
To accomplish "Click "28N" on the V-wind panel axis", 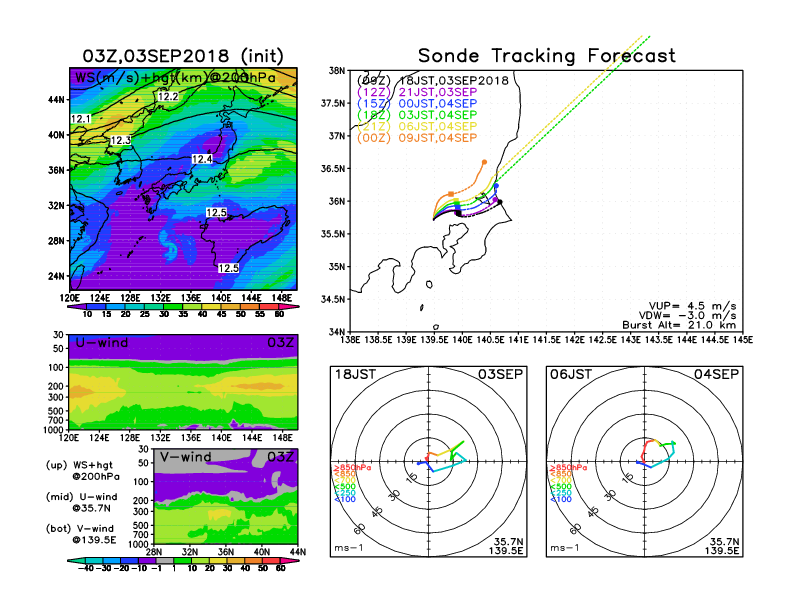I will [154, 552].
